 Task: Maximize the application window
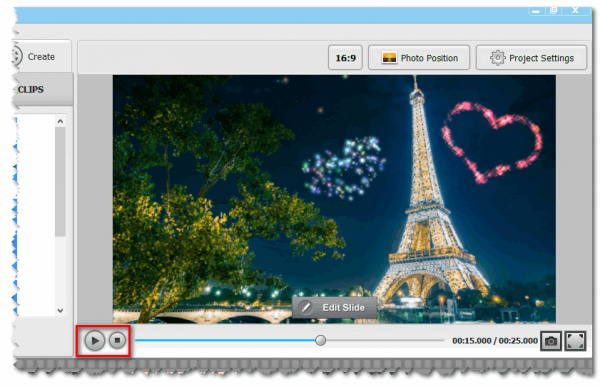click(553, 10)
